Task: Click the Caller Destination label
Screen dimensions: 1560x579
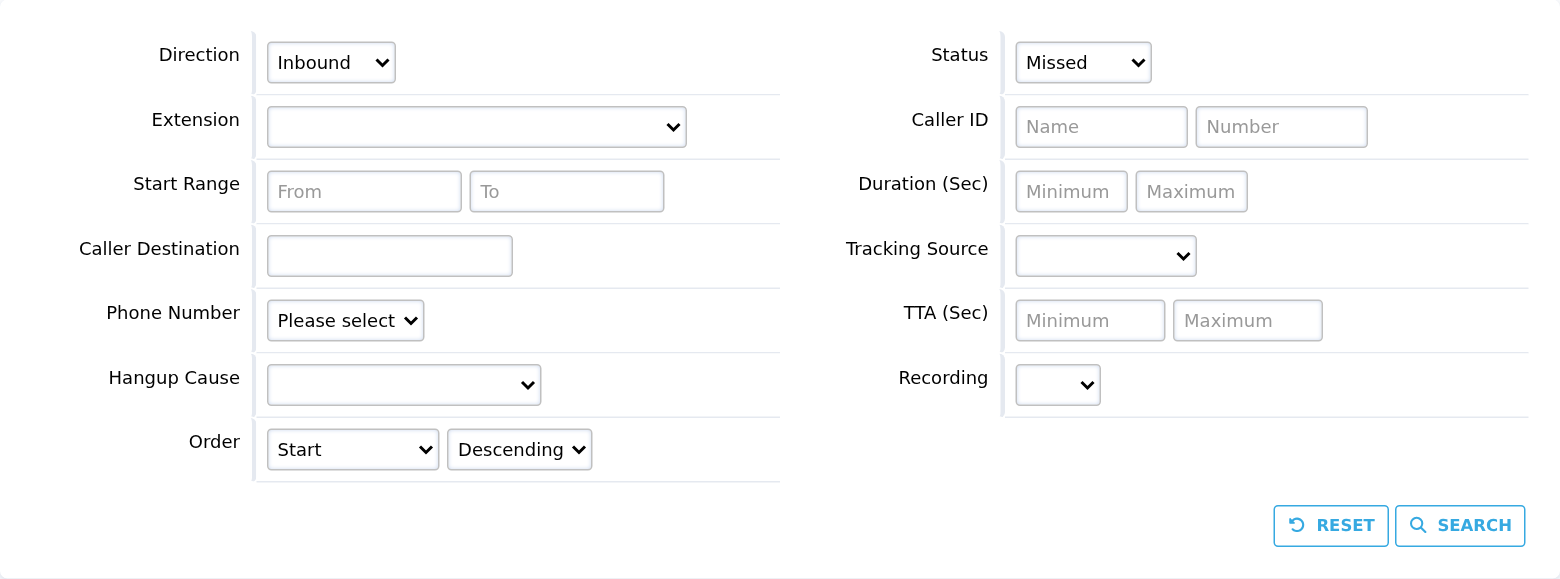Action: coord(160,249)
